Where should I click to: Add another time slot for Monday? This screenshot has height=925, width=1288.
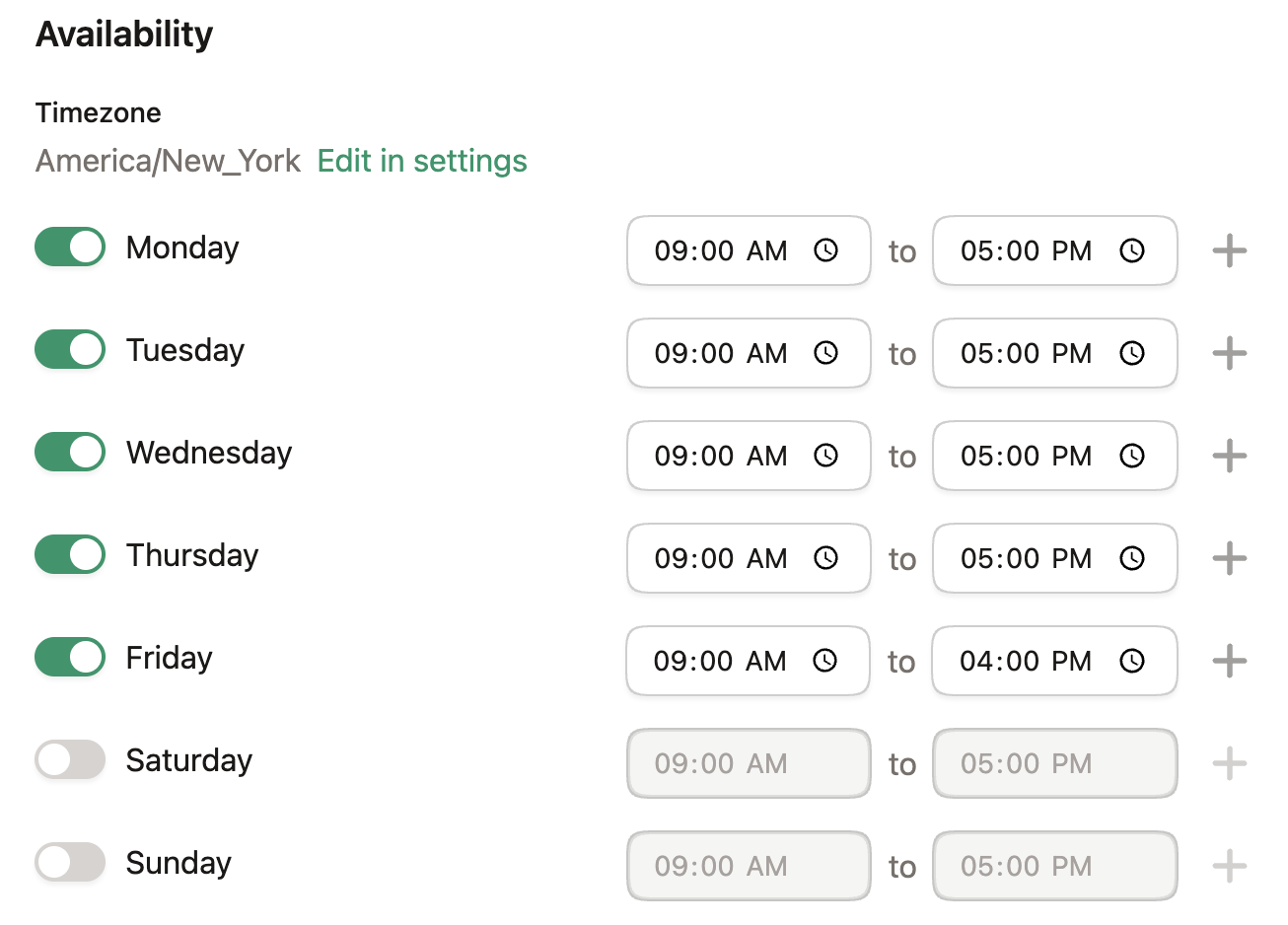pyautogui.click(x=1229, y=250)
